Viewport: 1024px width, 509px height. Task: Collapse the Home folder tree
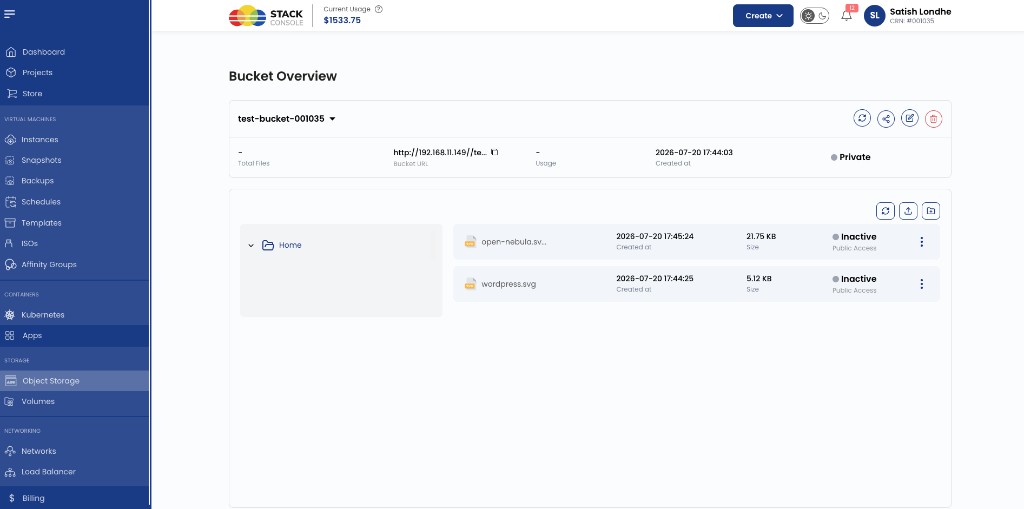251,246
